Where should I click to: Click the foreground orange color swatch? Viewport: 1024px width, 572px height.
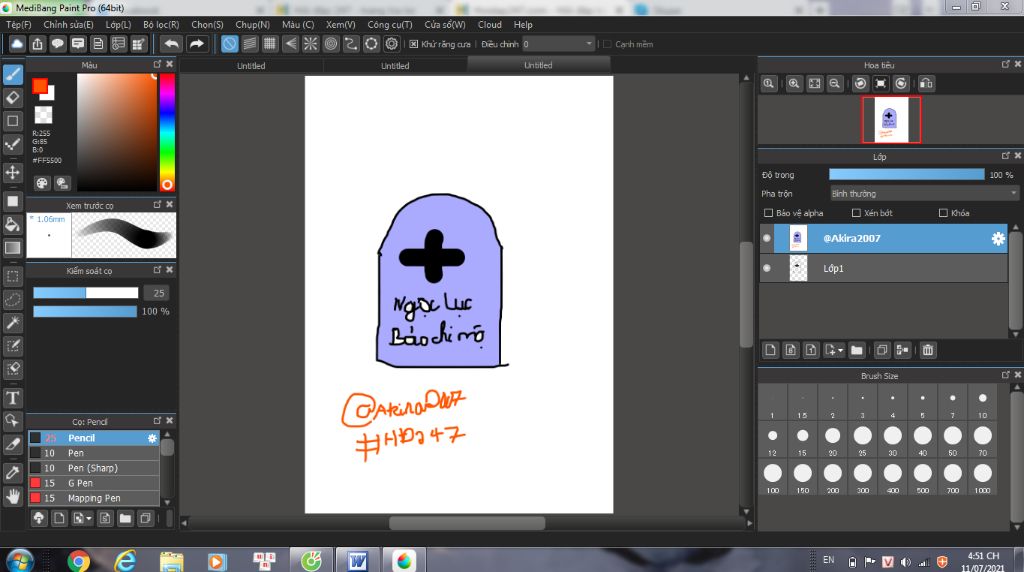(x=40, y=86)
